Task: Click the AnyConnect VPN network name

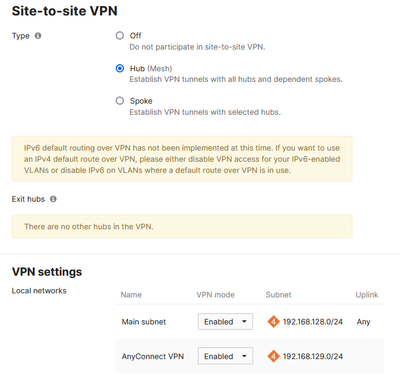Action: tap(153, 356)
